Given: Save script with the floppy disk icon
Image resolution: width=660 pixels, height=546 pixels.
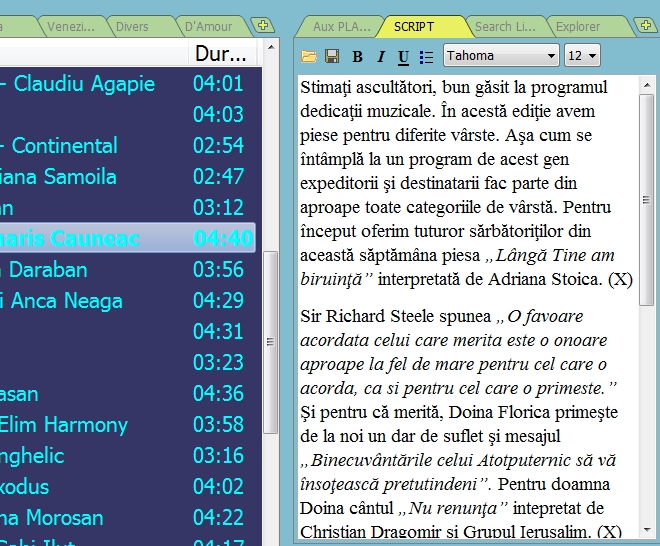Looking at the screenshot, I should coord(332,57).
